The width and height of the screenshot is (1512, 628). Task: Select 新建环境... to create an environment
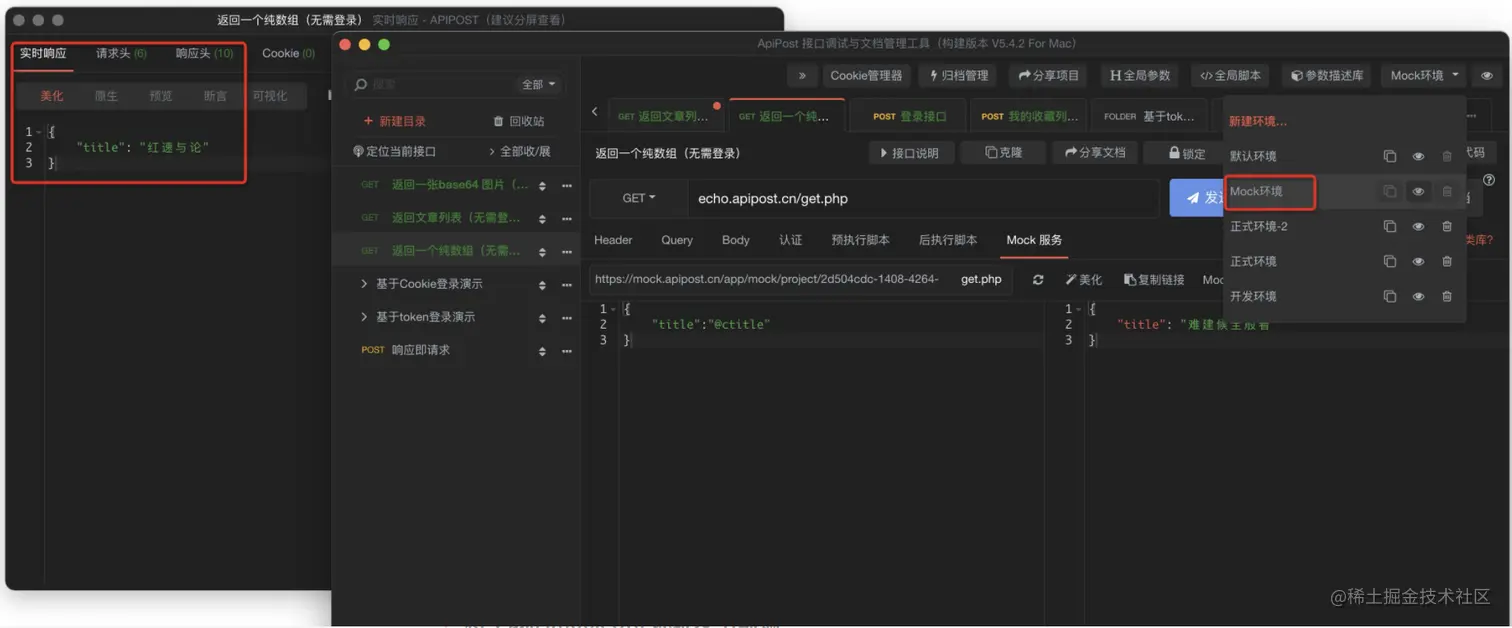coord(1258,121)
